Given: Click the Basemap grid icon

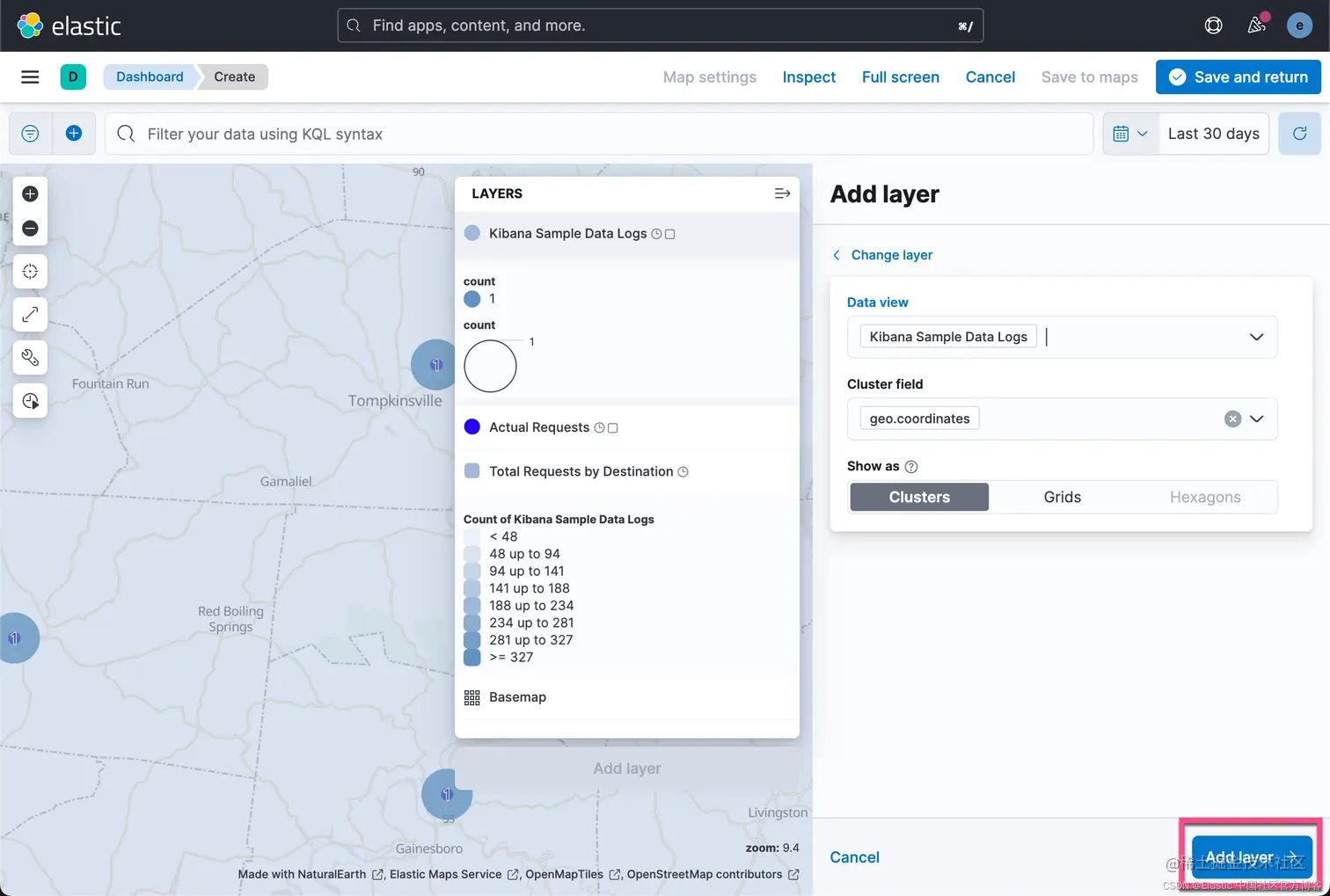Looking at the screenshot, I should coord(472,697).
